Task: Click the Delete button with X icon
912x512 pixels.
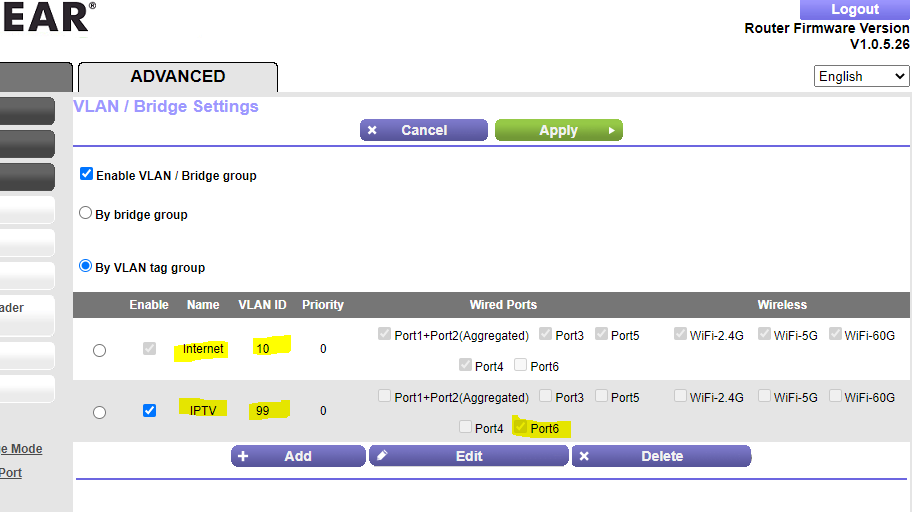Action: (661, 456)
